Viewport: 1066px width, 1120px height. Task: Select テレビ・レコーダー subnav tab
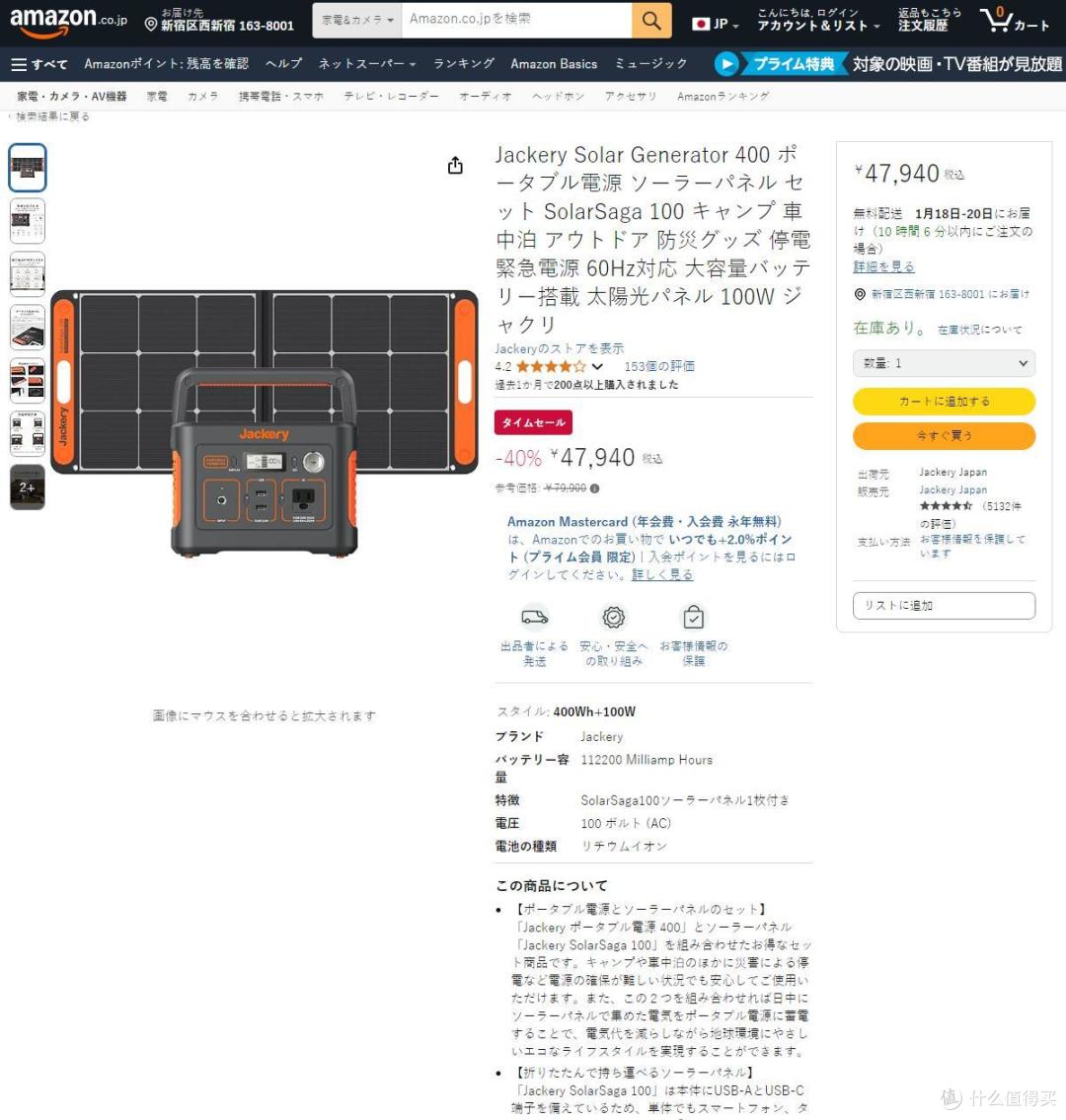(392, 96)
